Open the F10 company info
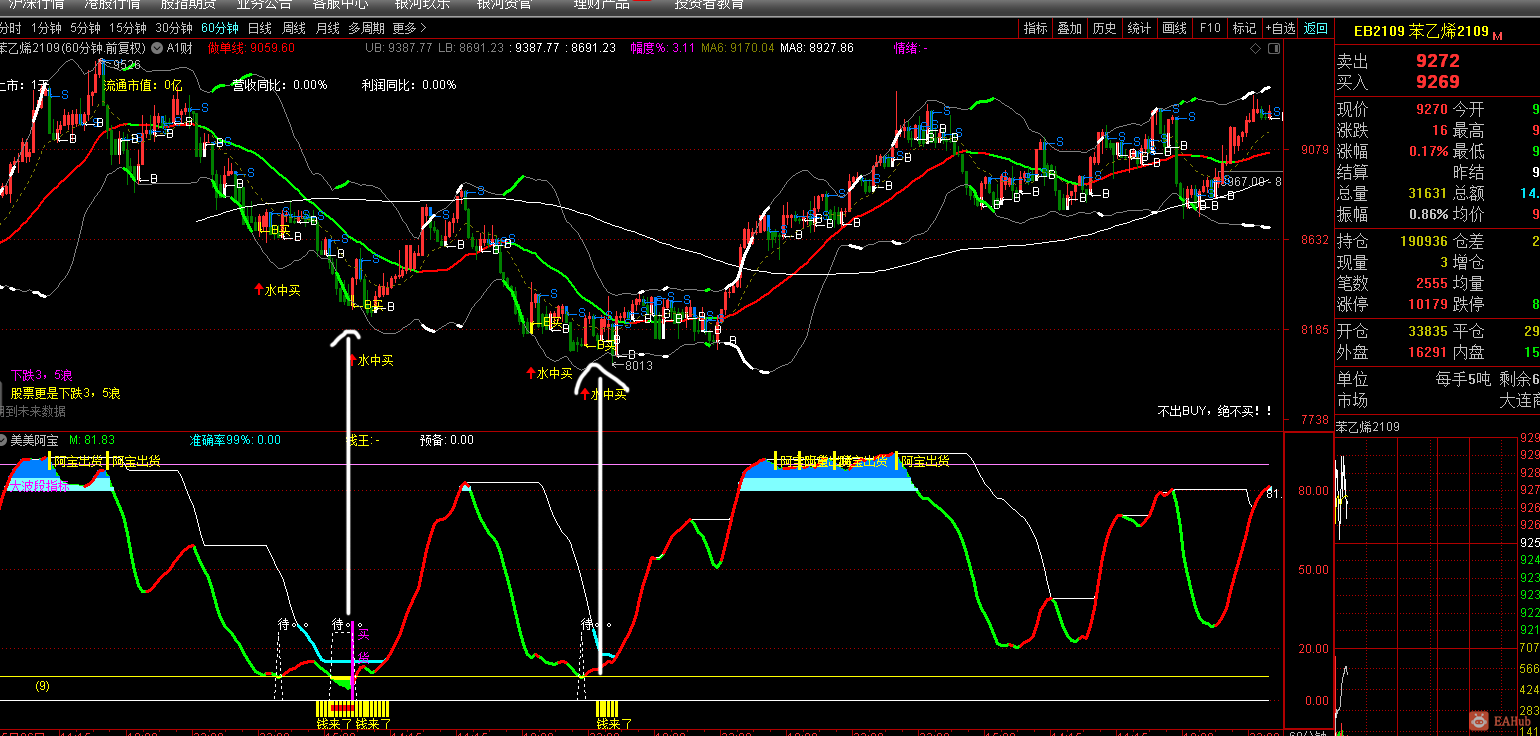 1210,29
